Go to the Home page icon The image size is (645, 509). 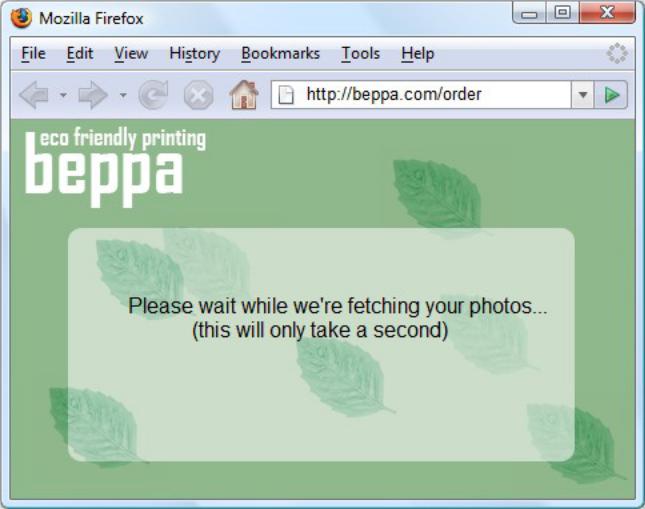coord(244,95)
